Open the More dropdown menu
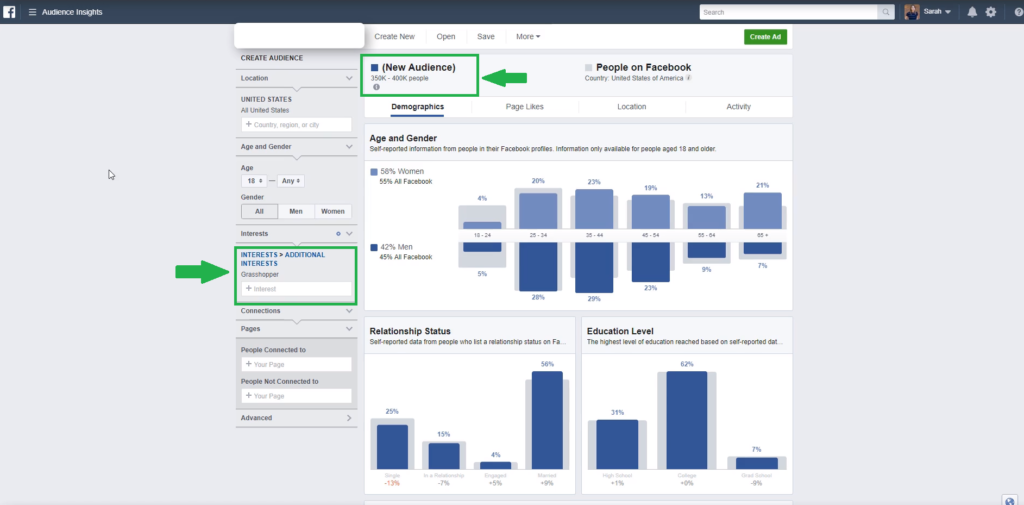1024x505 pixels. point(528,37)
